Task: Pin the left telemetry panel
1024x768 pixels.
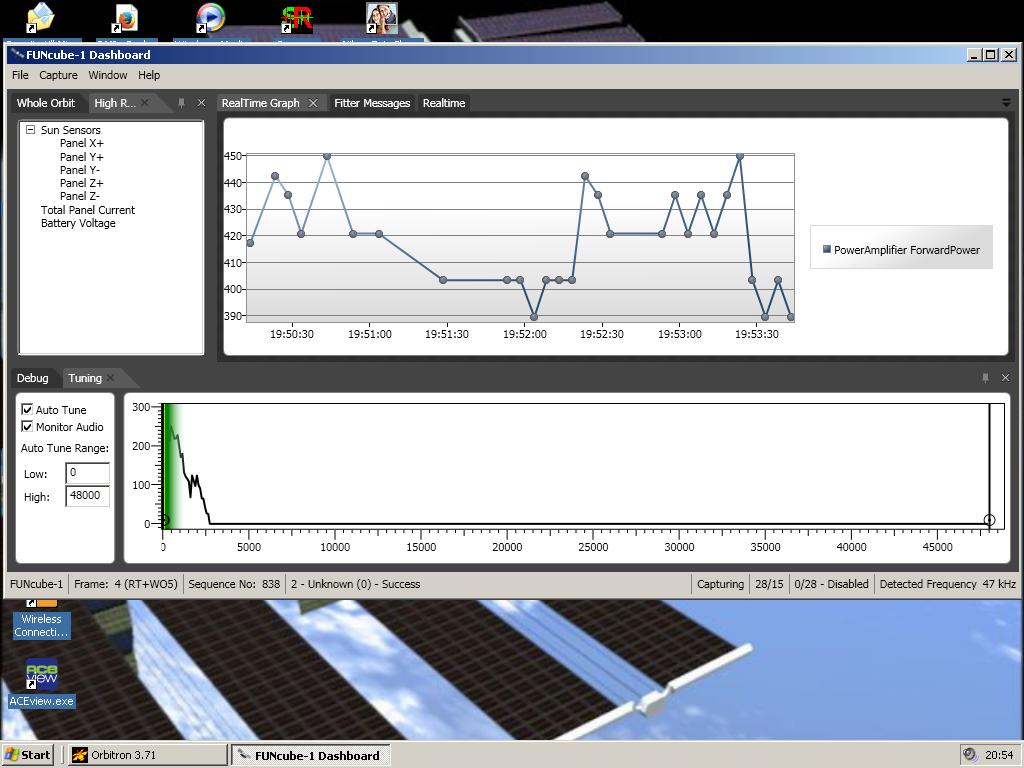Action: point(182,103)
